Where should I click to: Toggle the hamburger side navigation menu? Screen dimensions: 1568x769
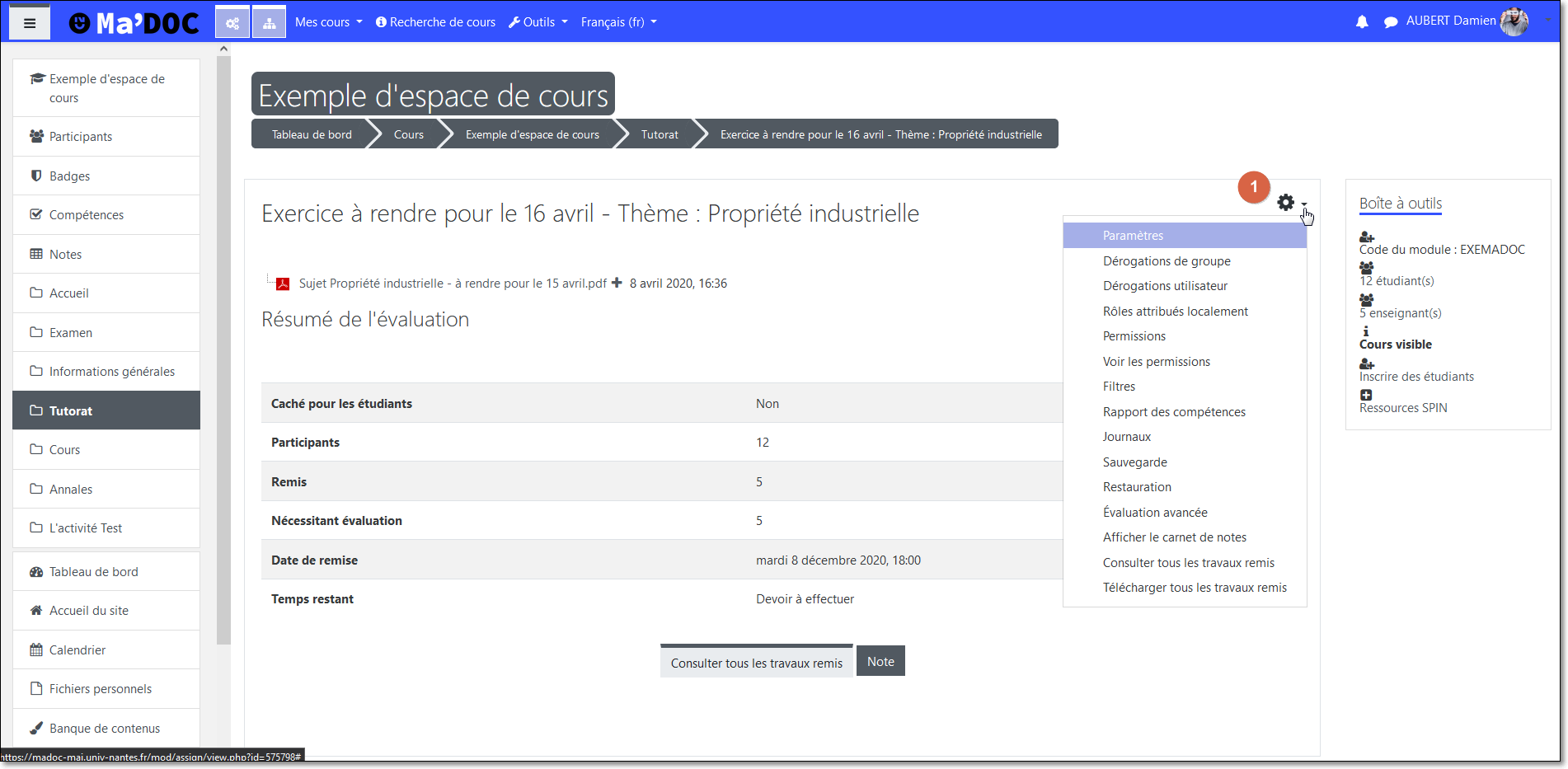(30, 23)
